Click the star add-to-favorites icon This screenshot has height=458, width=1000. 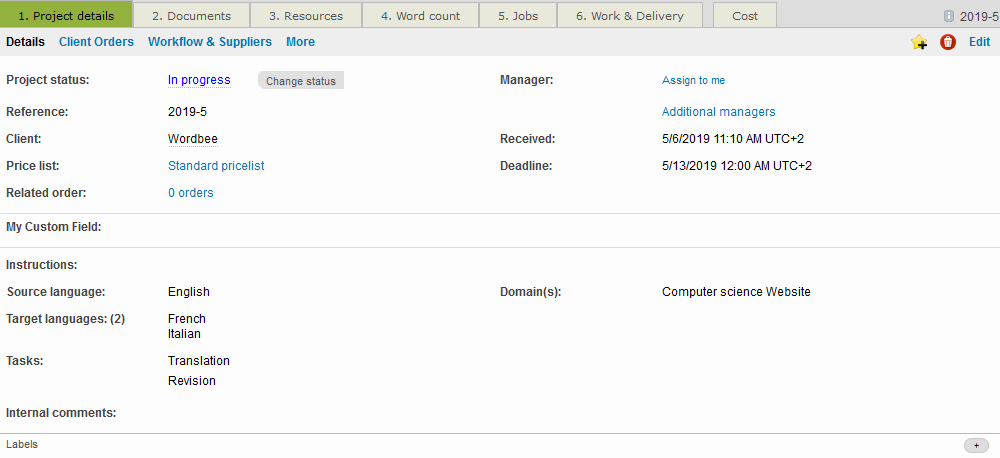919,42
